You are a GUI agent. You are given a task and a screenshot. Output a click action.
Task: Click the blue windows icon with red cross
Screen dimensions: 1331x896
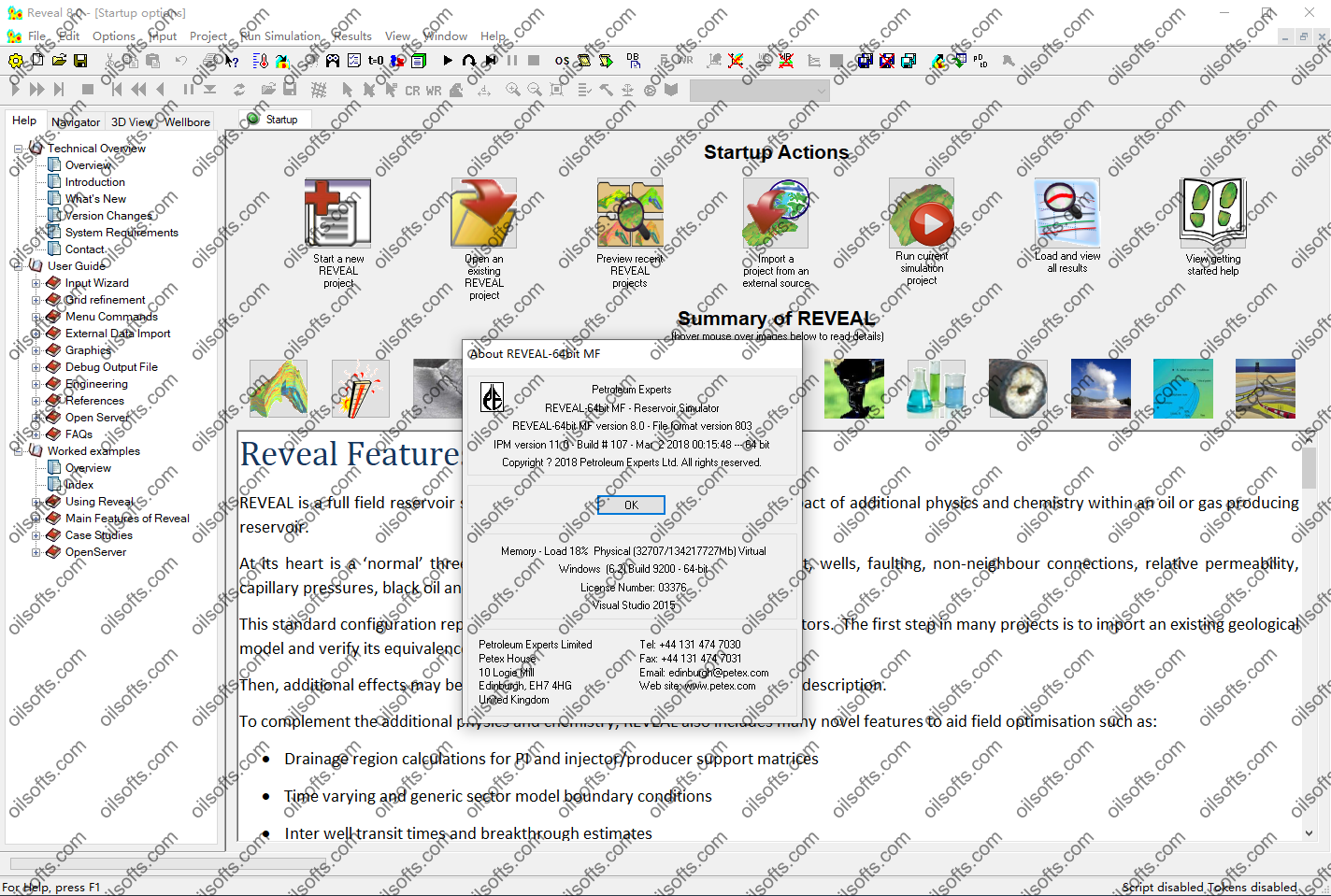click(886, 61)
